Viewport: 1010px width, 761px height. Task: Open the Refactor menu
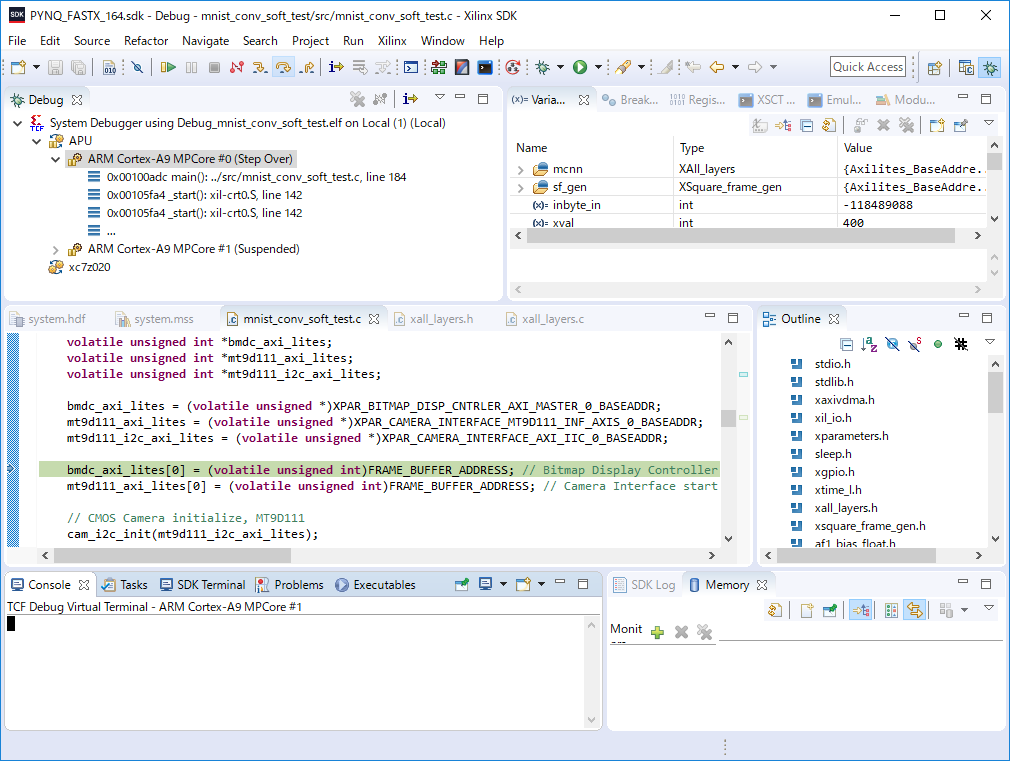pos(146,41)
